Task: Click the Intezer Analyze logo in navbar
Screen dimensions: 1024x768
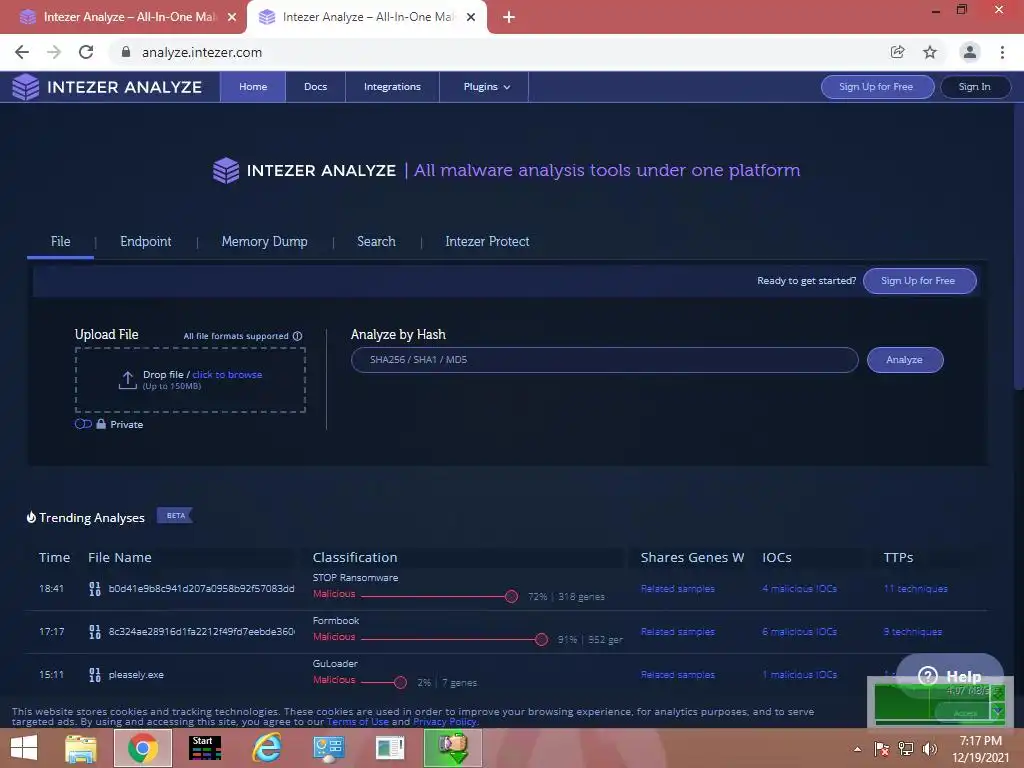Action: click(x=107, y=87)
